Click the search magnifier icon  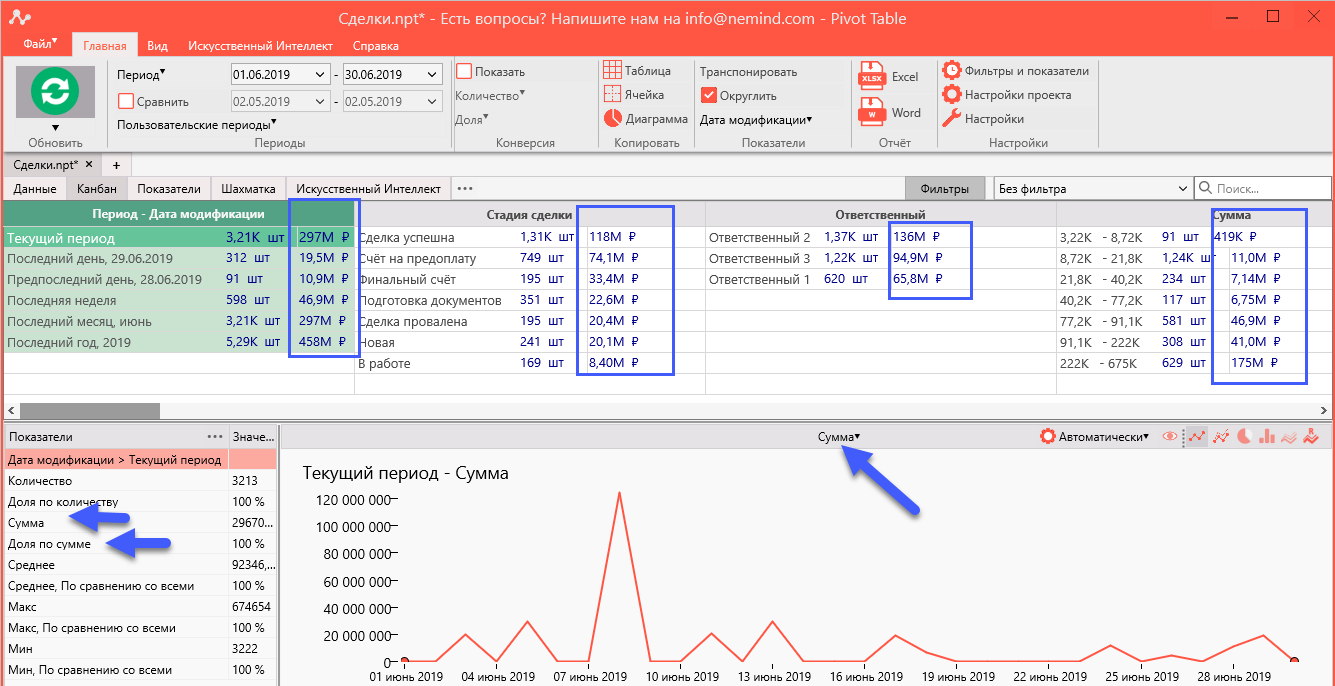pos(1206,188)
